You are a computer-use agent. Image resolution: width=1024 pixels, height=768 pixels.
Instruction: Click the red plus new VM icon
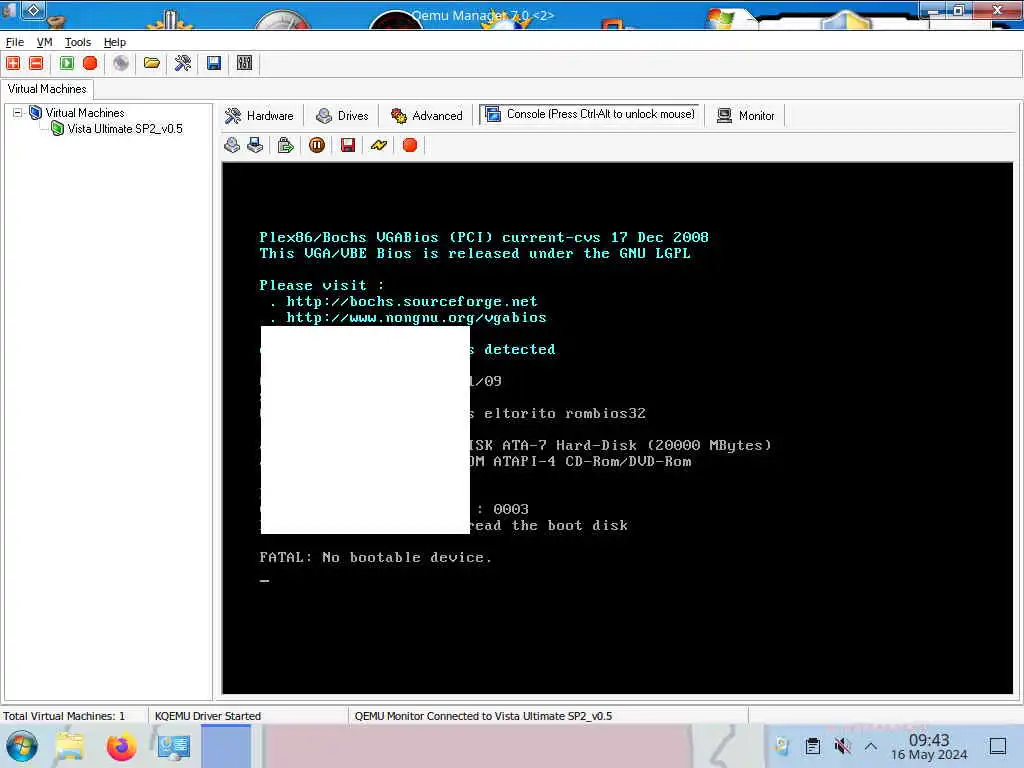(x=13, y=63)
